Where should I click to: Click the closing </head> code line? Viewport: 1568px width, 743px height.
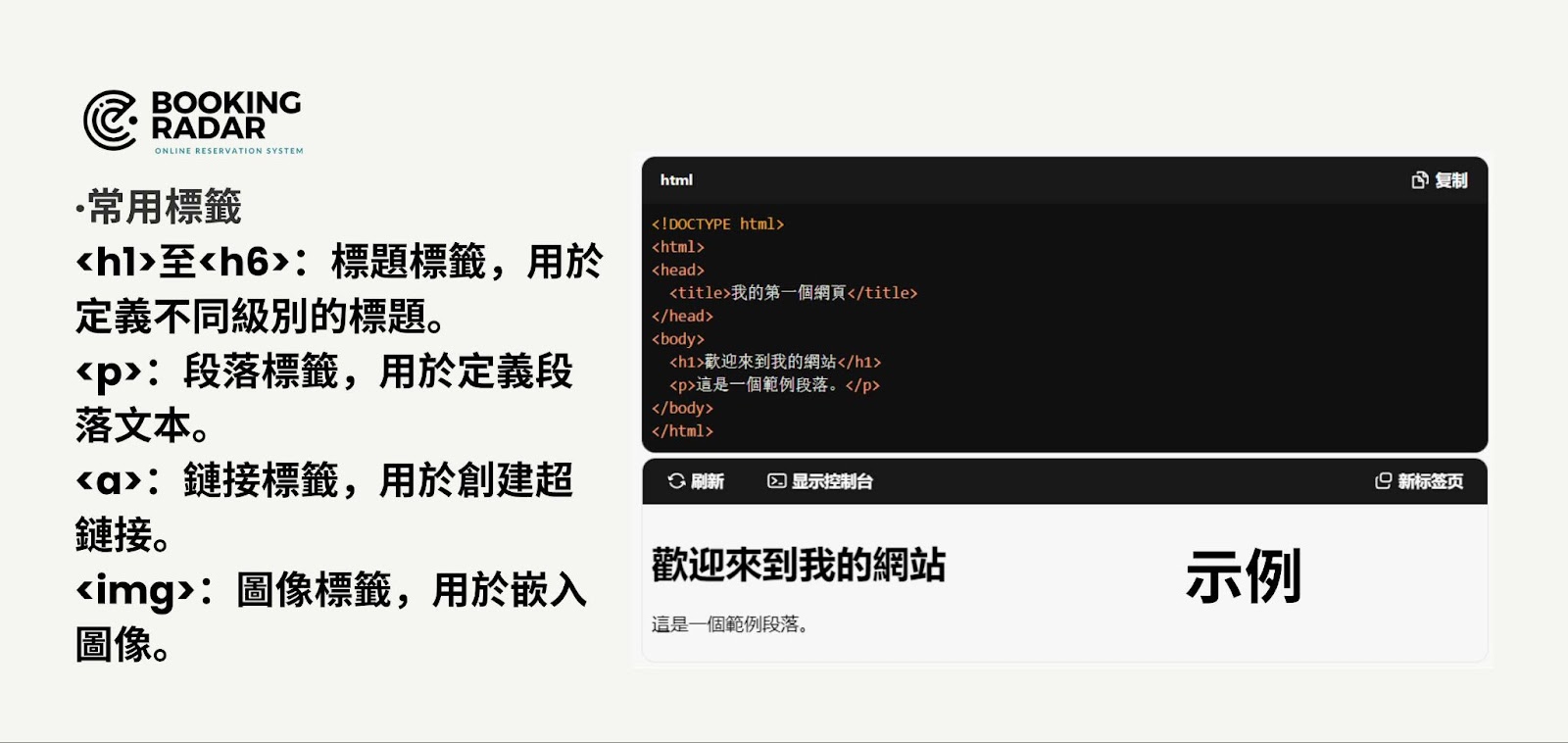pyautogui.click(x=682, y=317)
